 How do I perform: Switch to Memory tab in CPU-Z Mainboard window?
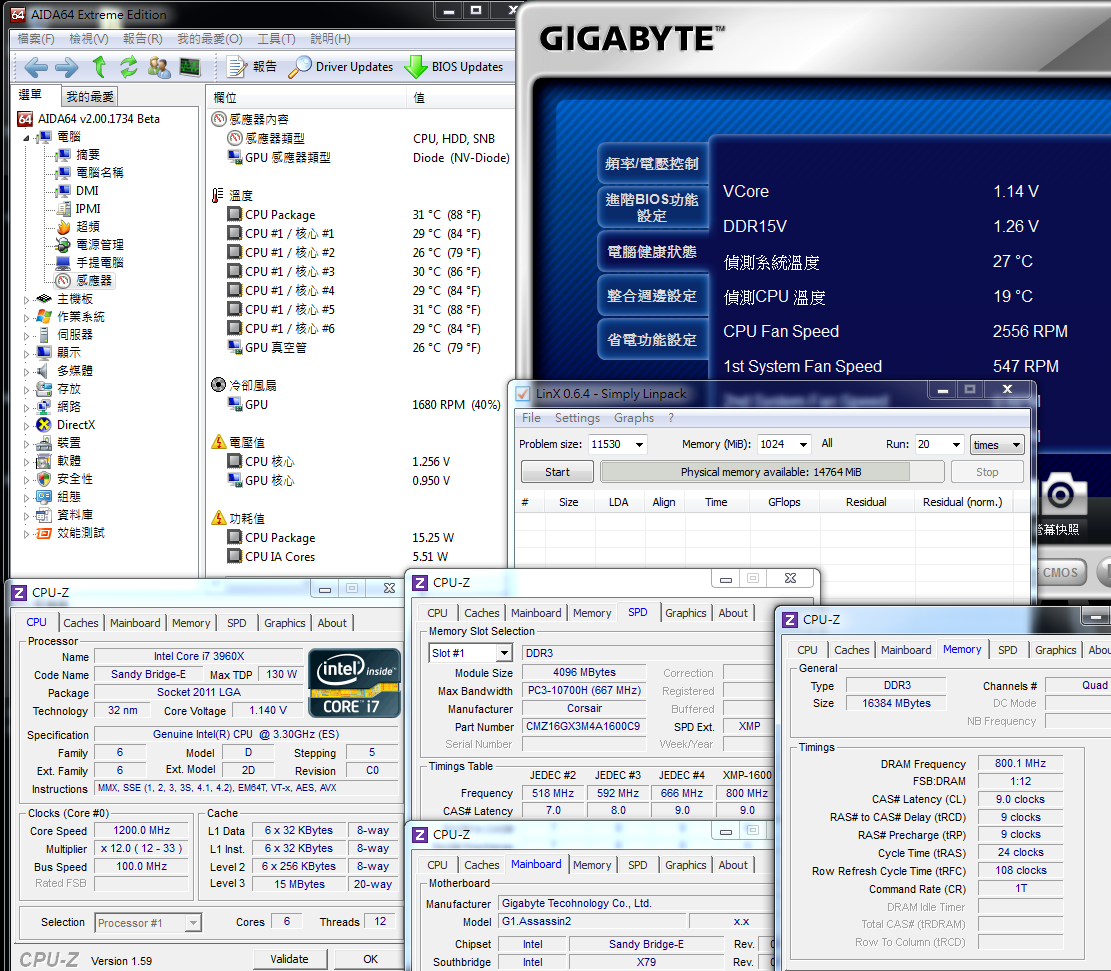point(592,865)
